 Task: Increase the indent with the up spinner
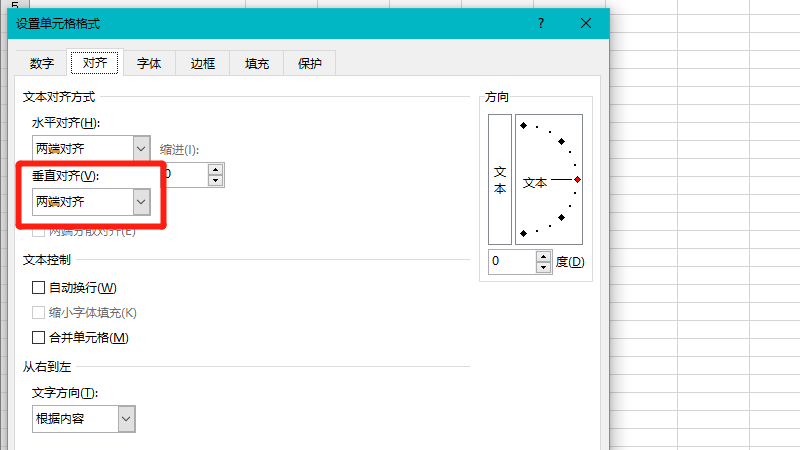216,170
